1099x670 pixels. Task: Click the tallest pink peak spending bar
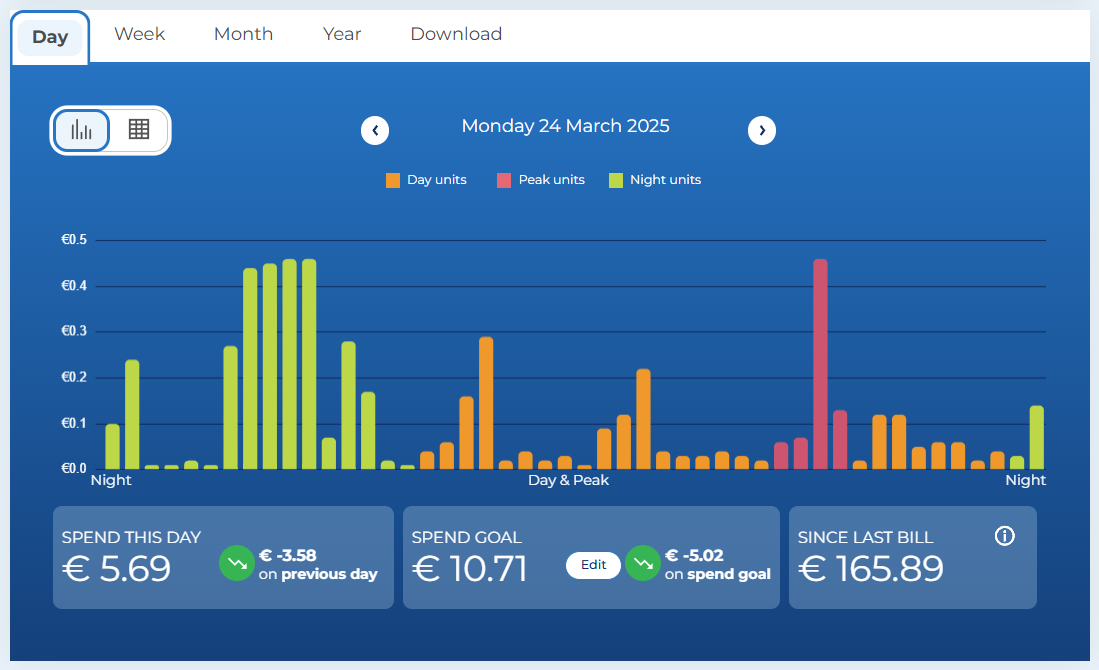(x=818, y=360)
